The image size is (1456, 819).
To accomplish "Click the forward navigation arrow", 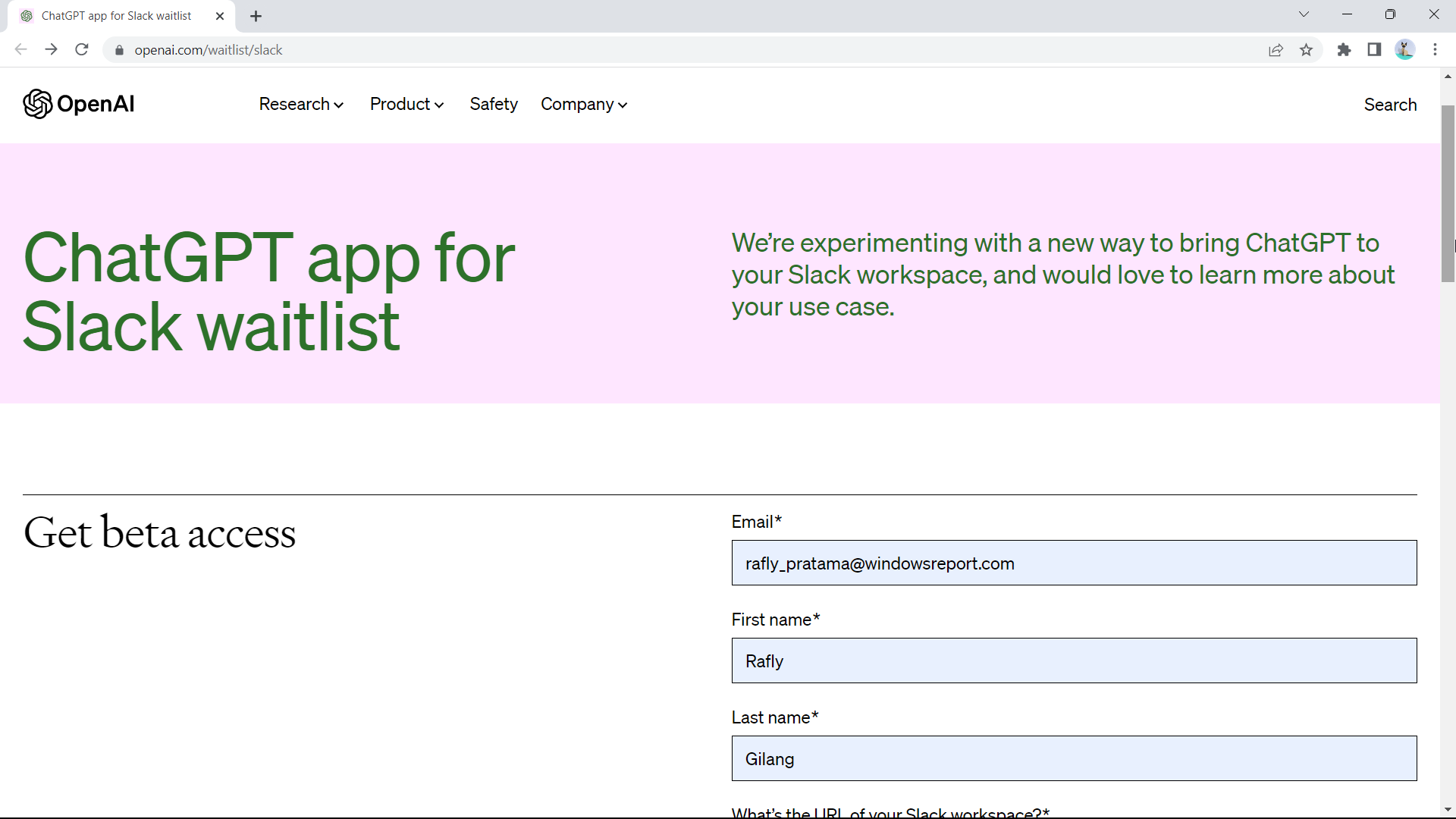I will 51,49.
